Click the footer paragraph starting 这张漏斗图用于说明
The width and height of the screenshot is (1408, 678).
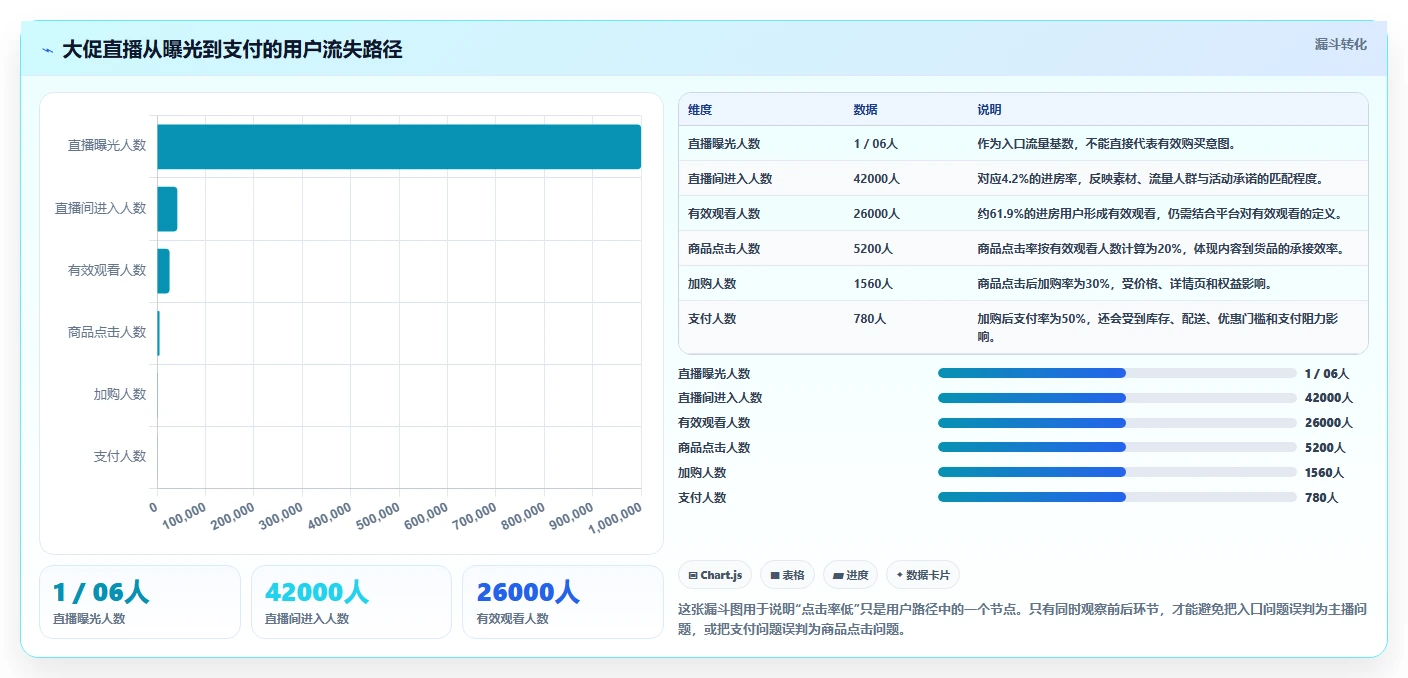(x=1022, y=619)
